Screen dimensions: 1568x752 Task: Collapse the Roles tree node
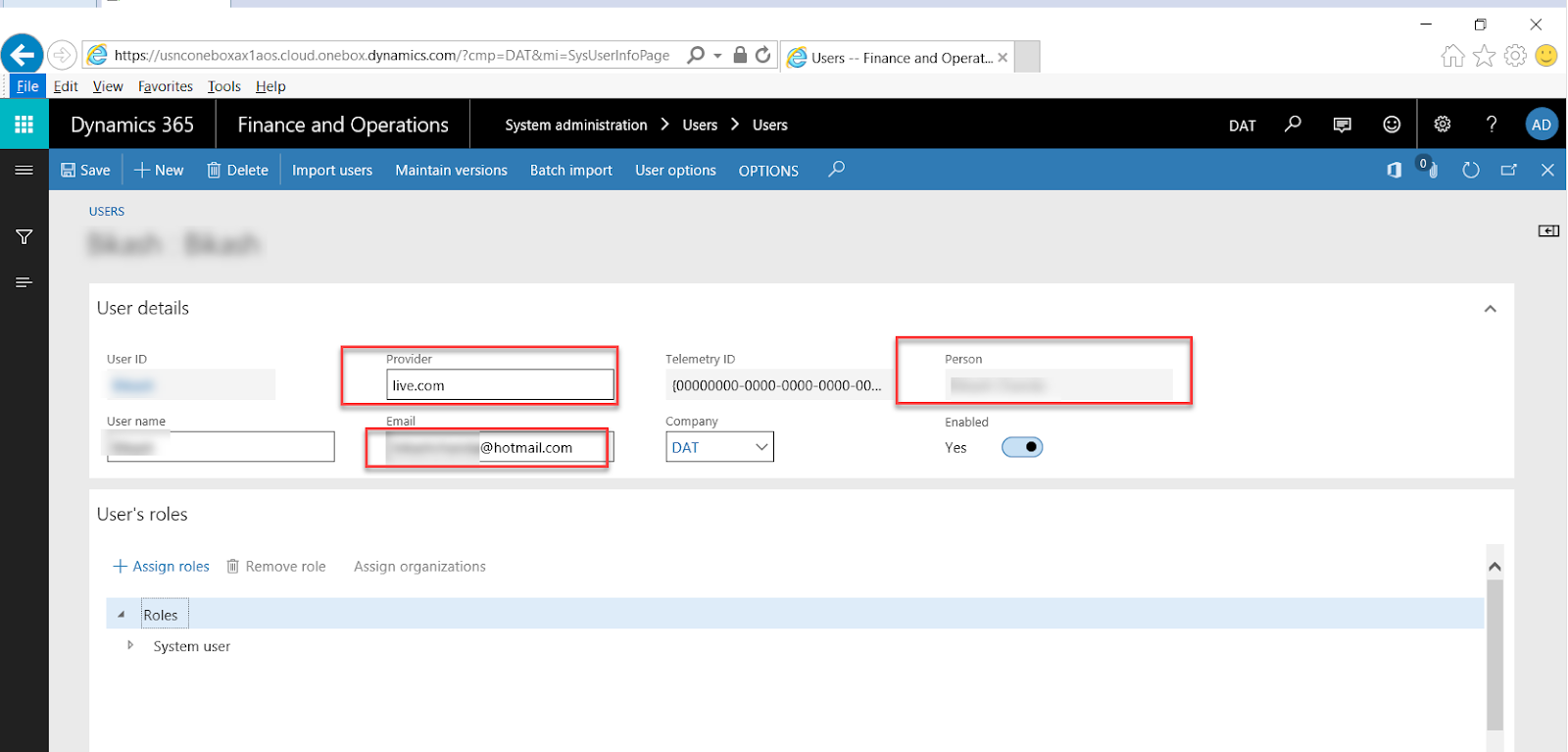click(122, 615)
